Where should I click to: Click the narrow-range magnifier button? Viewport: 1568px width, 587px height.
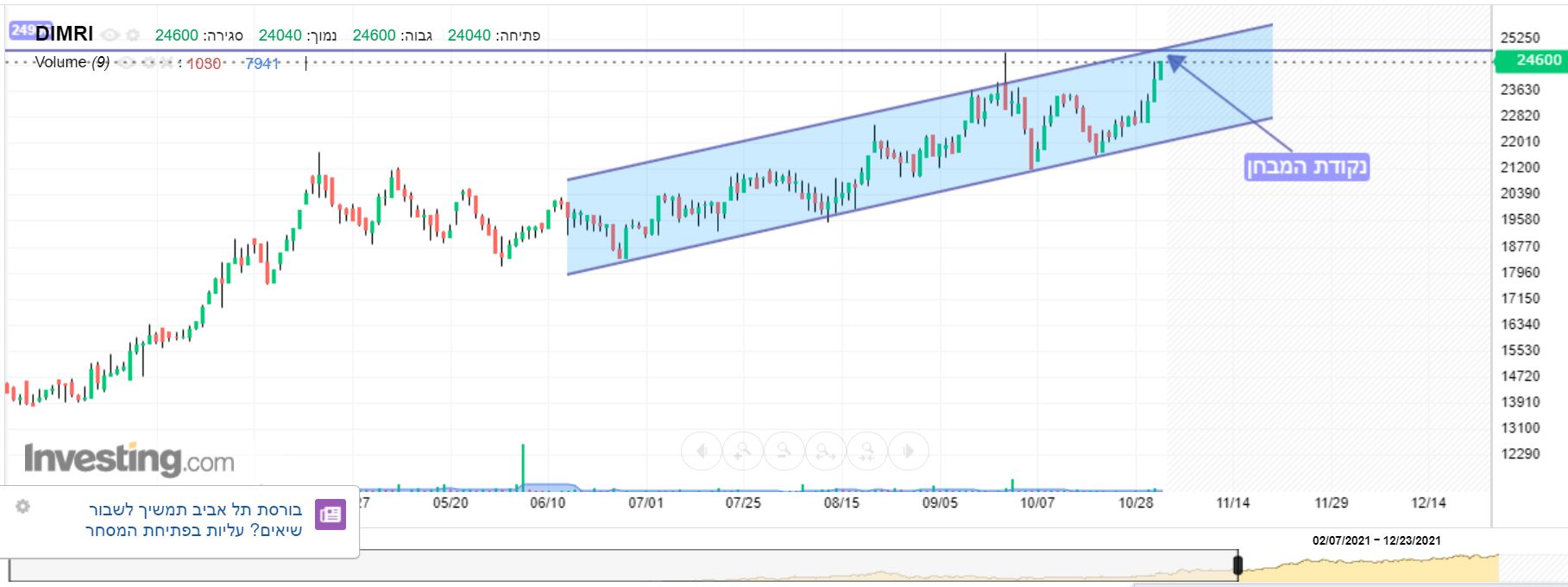[867, 451]
